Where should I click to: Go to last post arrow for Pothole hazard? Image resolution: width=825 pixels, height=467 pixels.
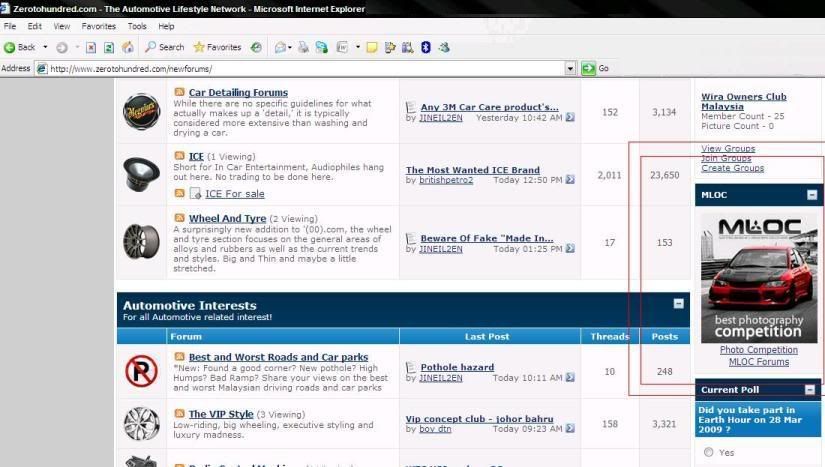click(x=570, y=378)
